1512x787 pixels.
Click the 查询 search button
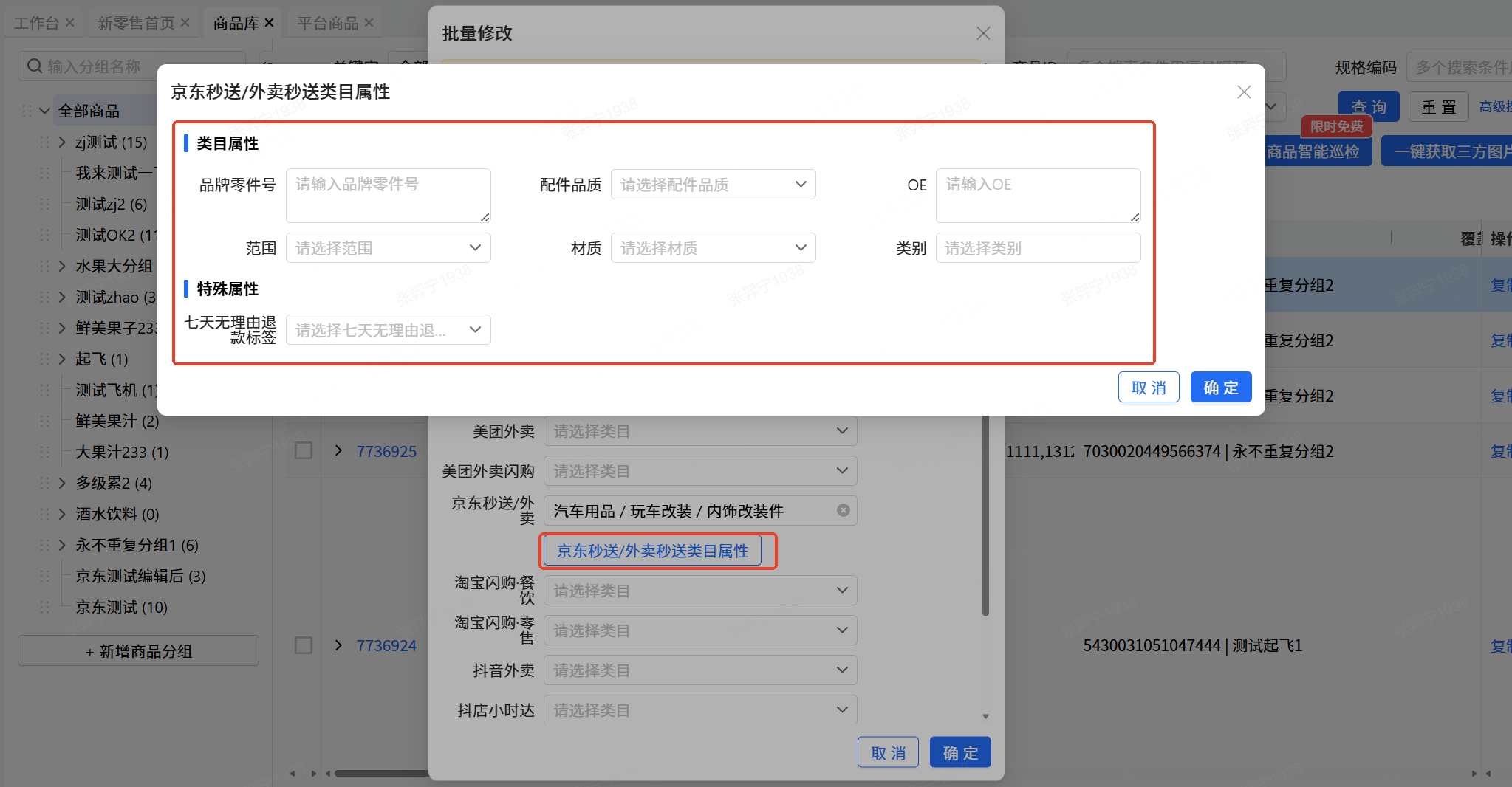(1369, 107)
